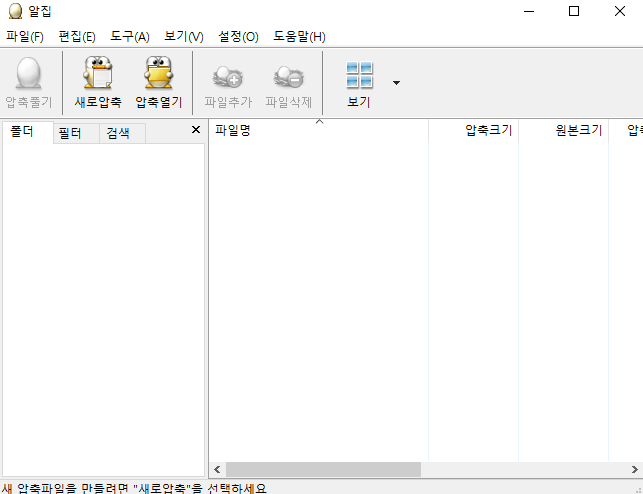Open the 보기(V) menu

tap(183, 36)
